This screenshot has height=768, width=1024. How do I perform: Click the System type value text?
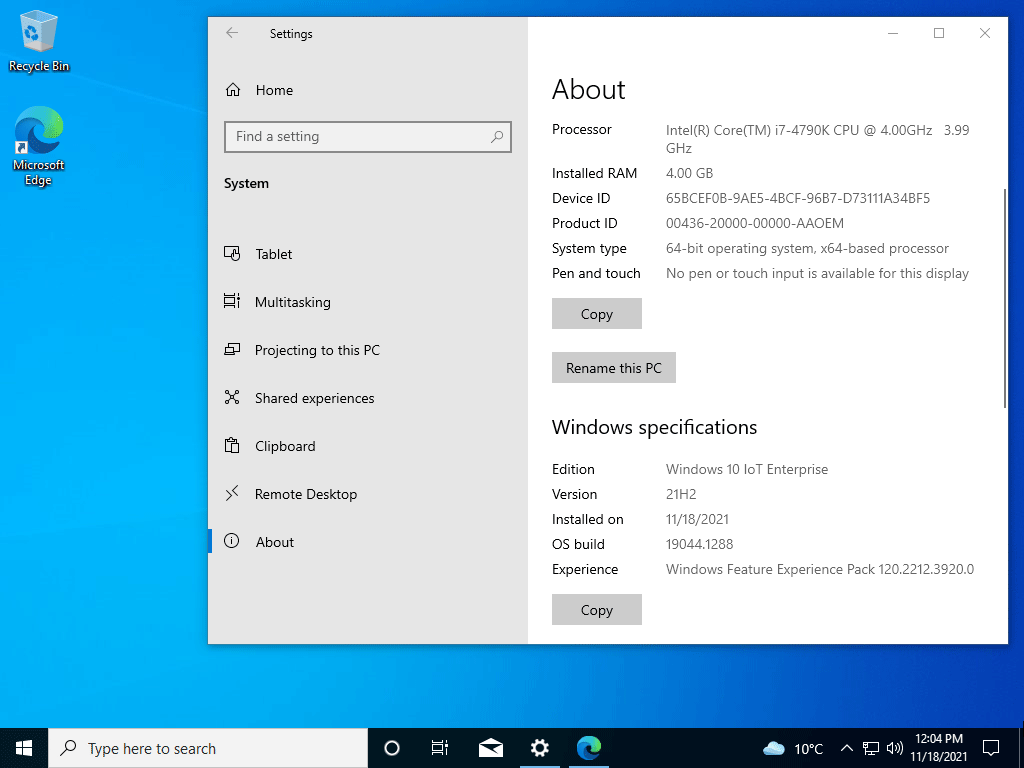[807, 248]
